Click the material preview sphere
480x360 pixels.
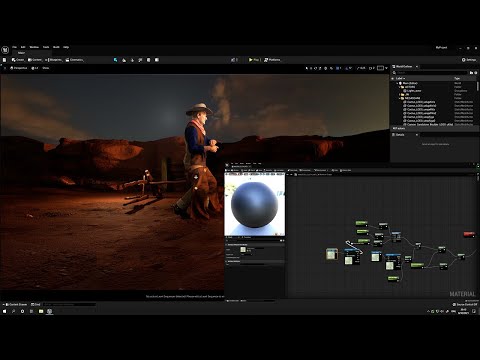coord(254,205)
